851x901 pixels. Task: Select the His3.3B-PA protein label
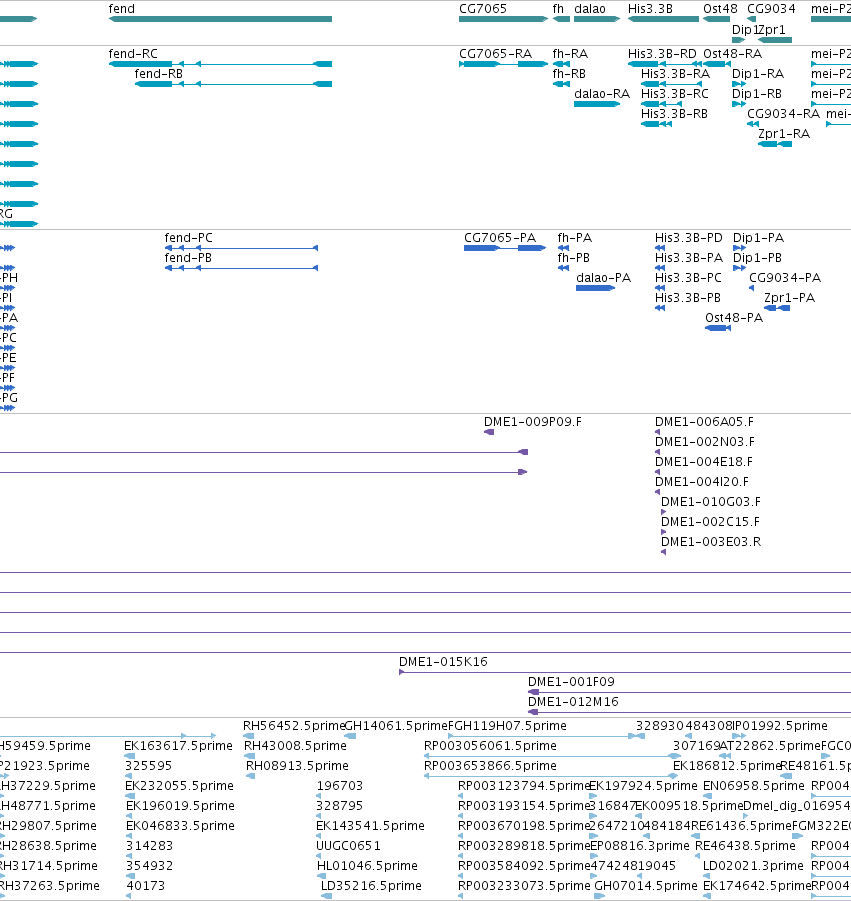(x=689, y=257)
